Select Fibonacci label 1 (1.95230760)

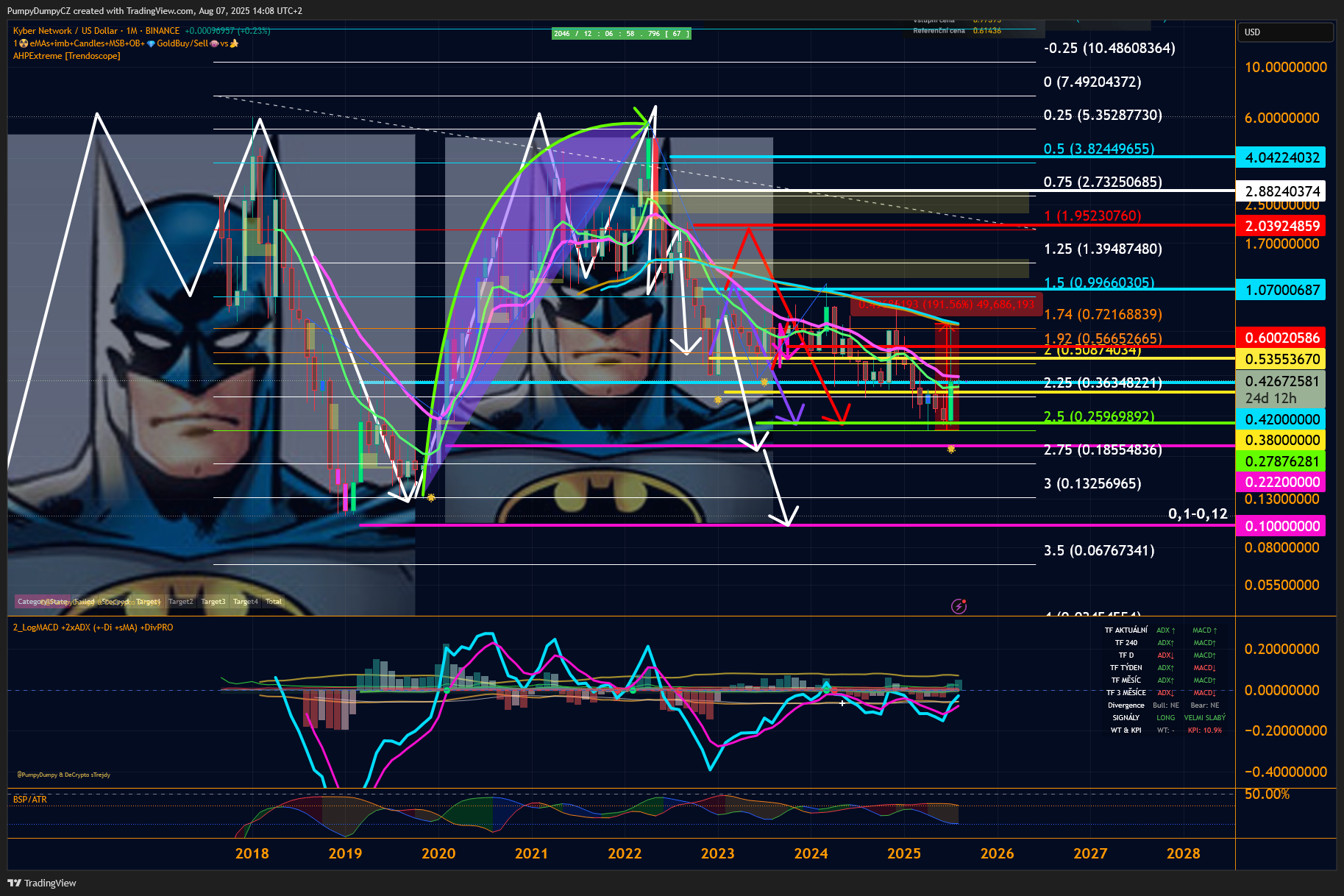[1092, 216]
